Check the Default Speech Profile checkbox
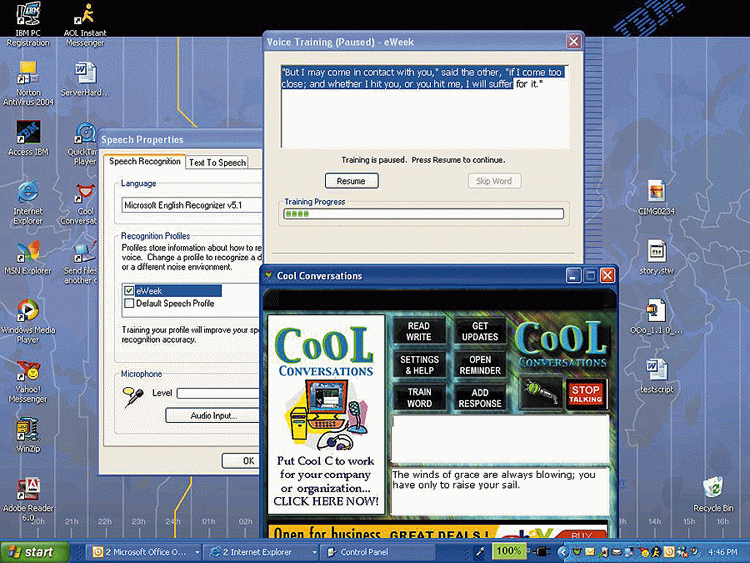This screenshot has height=563, width=750. (x=129, y=303)
